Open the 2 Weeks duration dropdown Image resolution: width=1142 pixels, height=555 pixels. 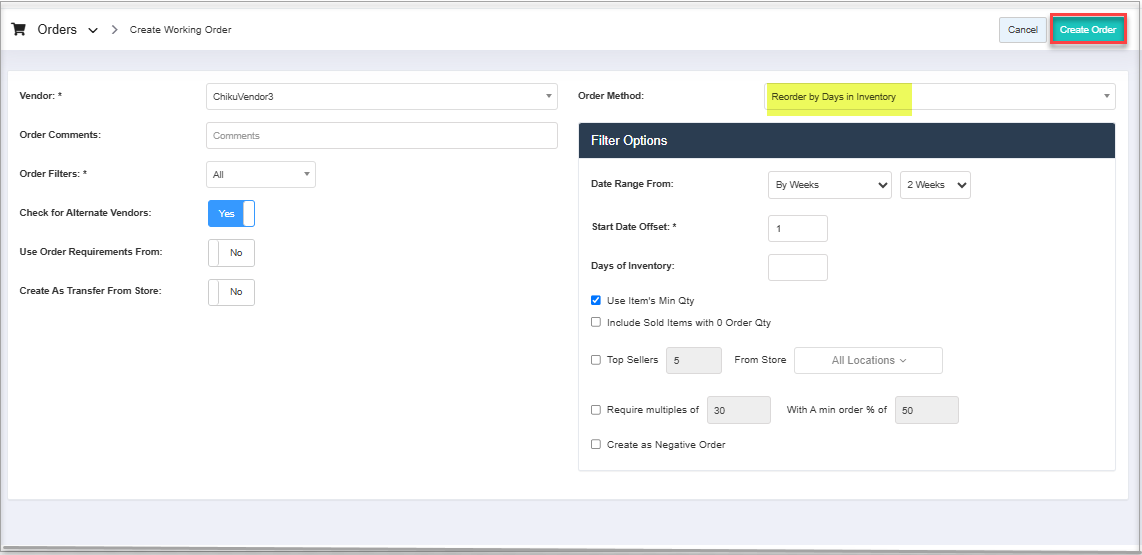pos(935,185)
